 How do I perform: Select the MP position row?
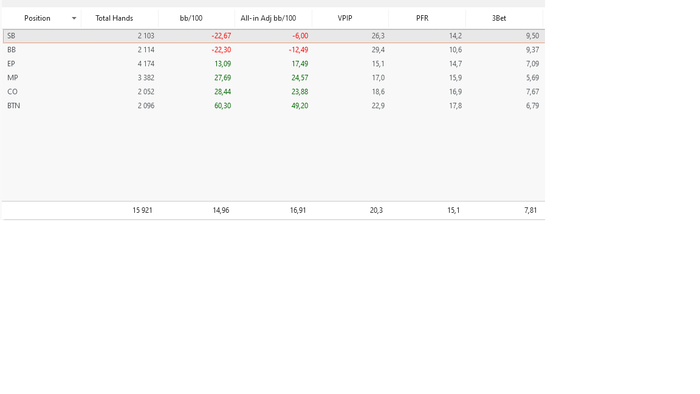[274, 78]
